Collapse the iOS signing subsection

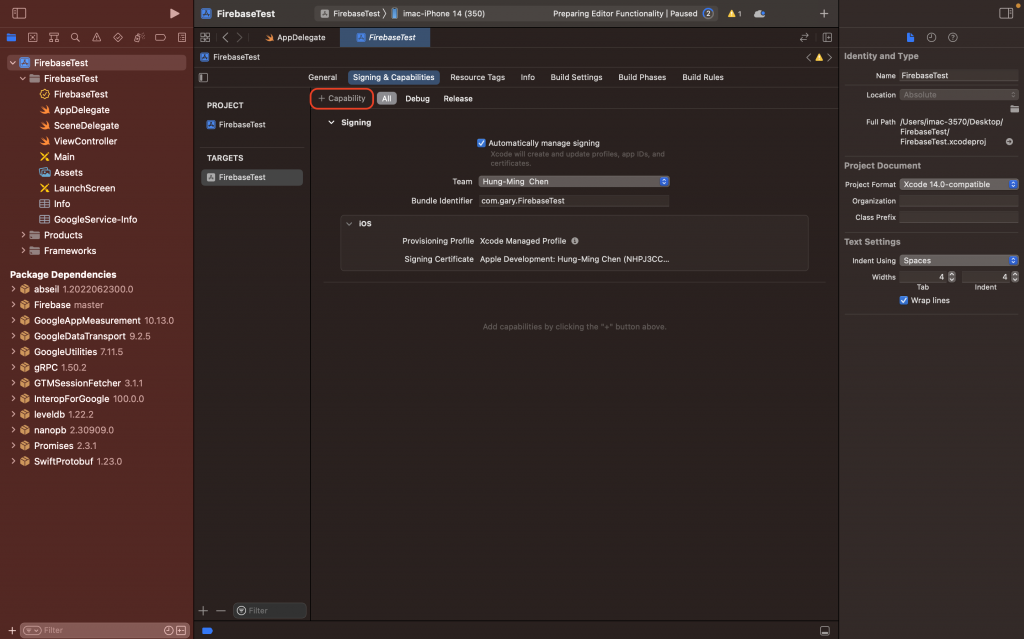(x=349, y=223)
